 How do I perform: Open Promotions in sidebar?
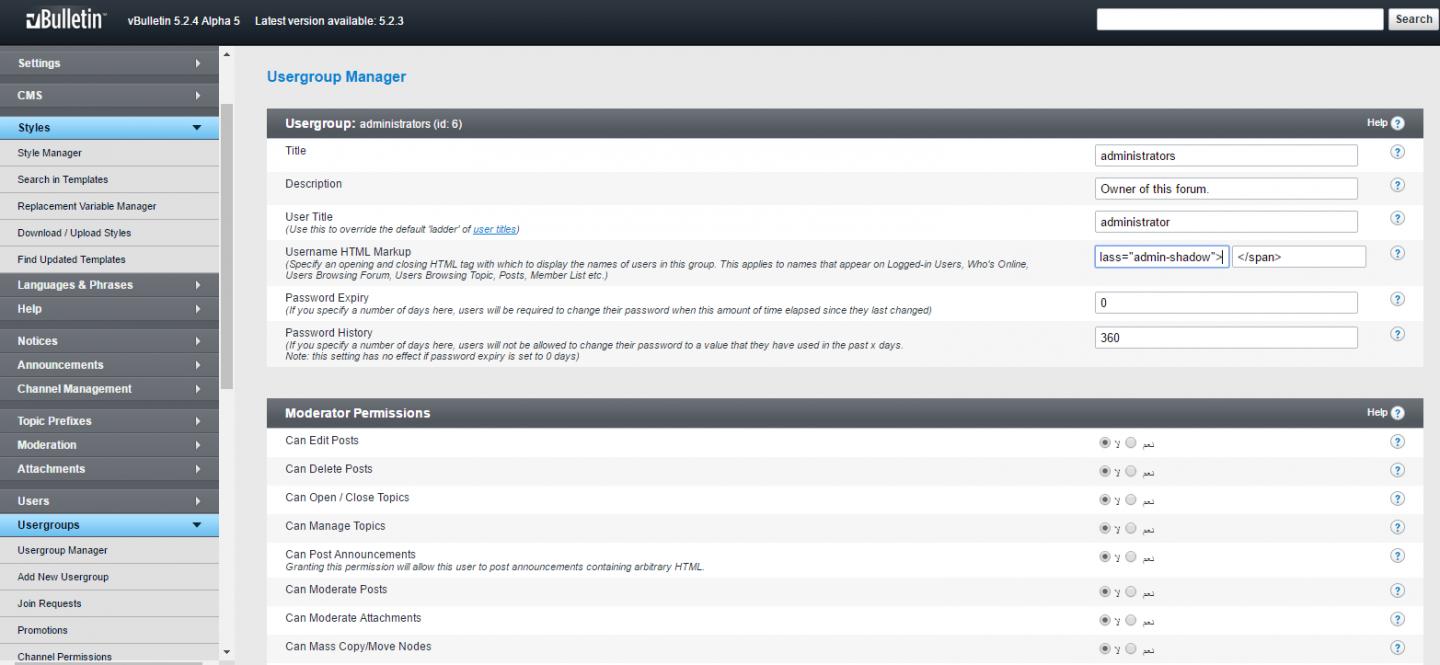[x=109, y=630]
